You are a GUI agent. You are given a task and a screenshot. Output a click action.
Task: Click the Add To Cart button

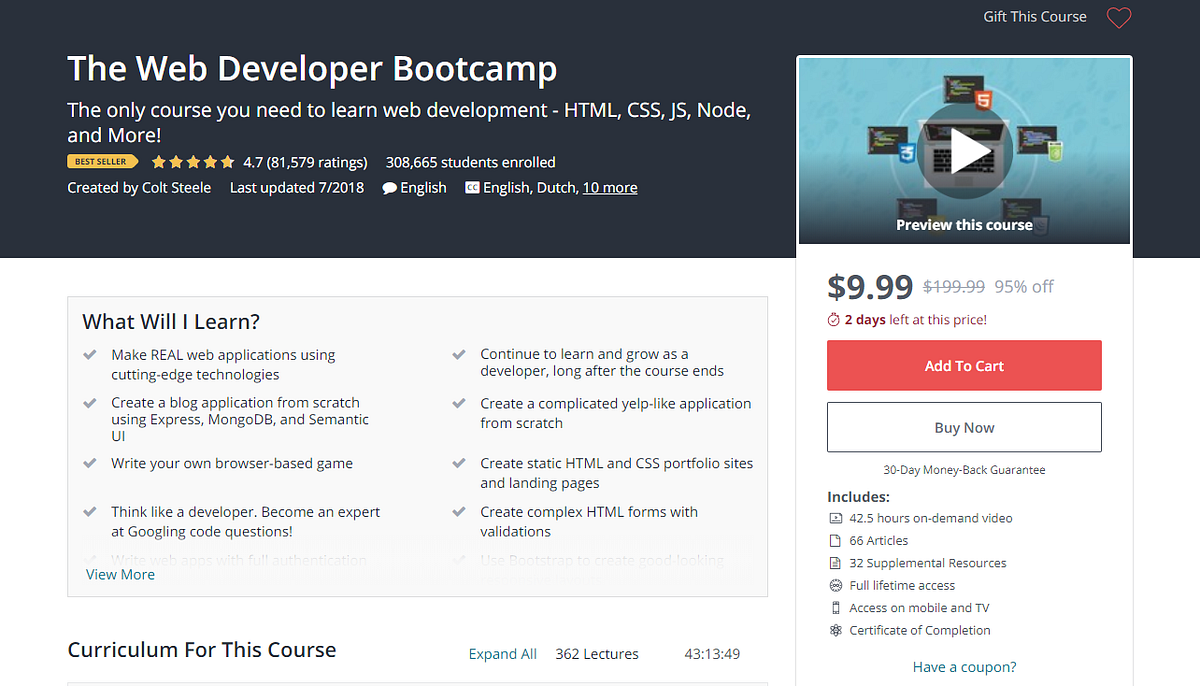pyautogui.click(x=963, y=365)
